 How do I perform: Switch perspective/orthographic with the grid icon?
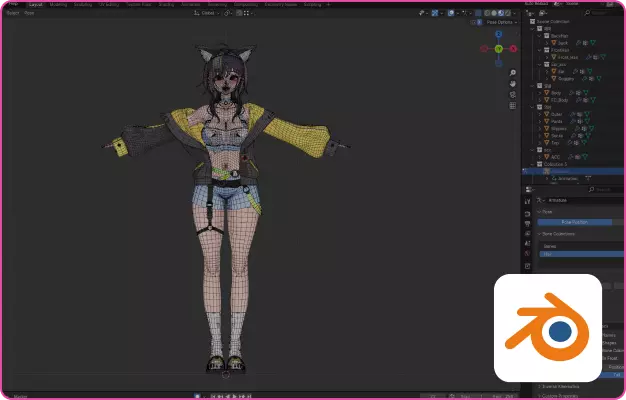click(x=513, y=105)
